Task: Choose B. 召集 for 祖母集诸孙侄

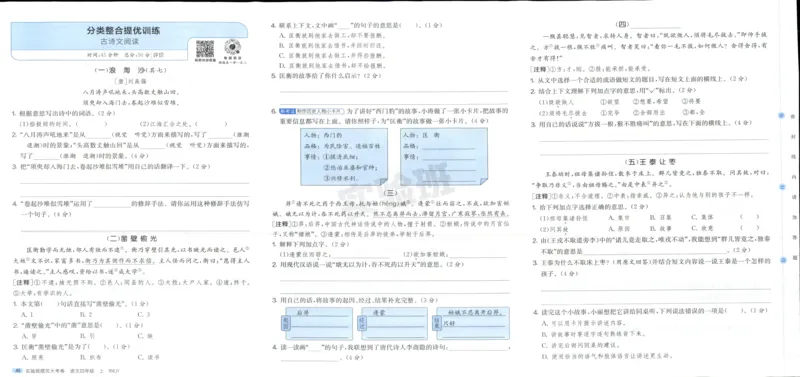Action: pos(660,217)
